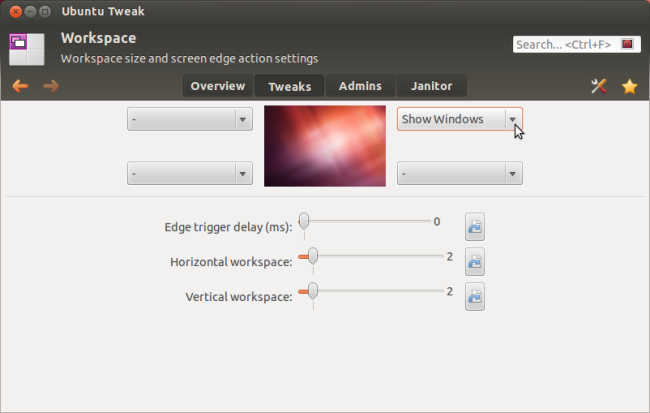
Task: Minimize the Ubuntu Tweak window
Action: 30,12
